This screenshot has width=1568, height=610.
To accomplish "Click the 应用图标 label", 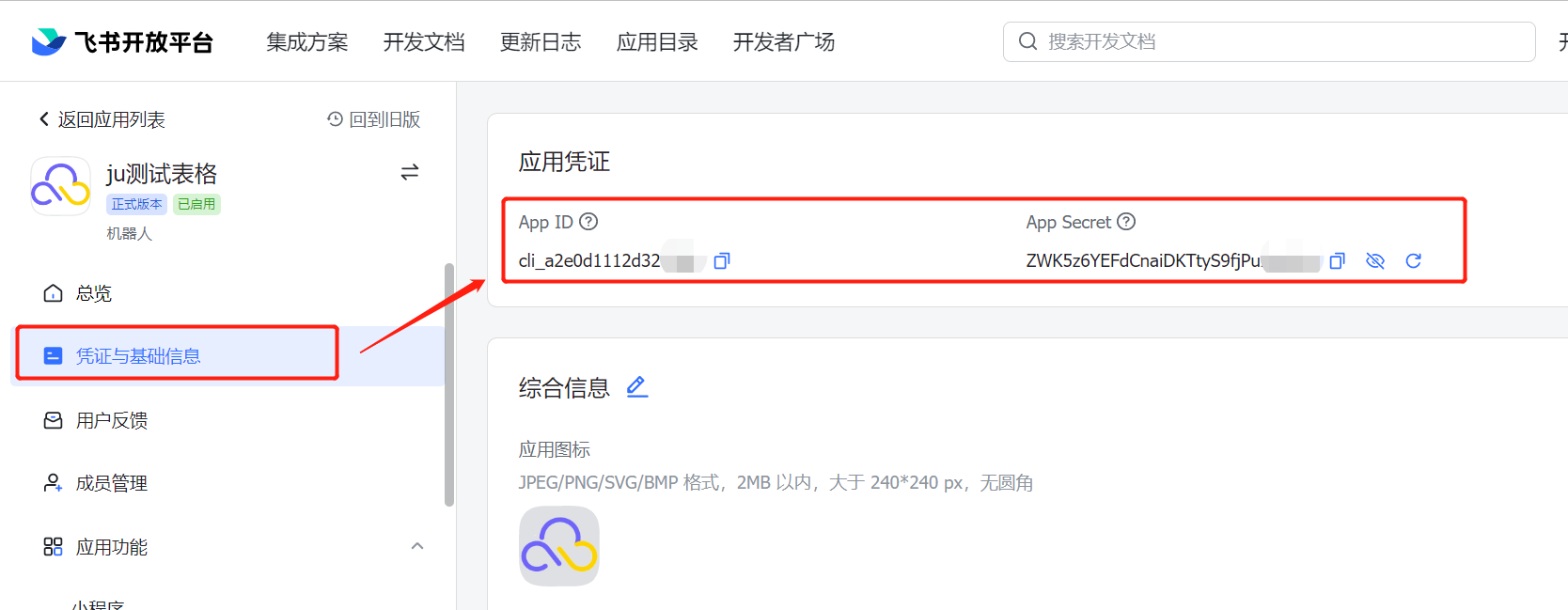I will 555,449.
